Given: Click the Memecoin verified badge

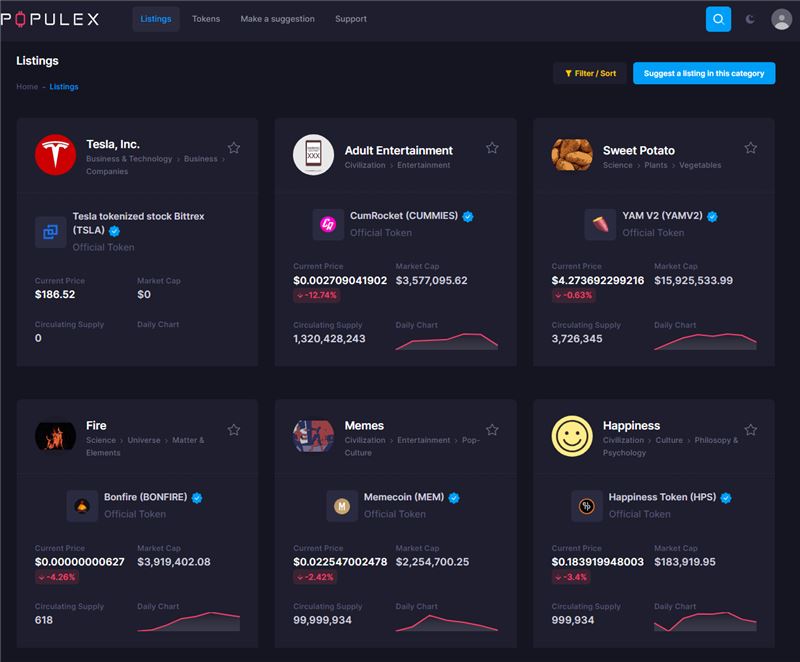Looking at the screenshot, I should click(x=454, y=498).
